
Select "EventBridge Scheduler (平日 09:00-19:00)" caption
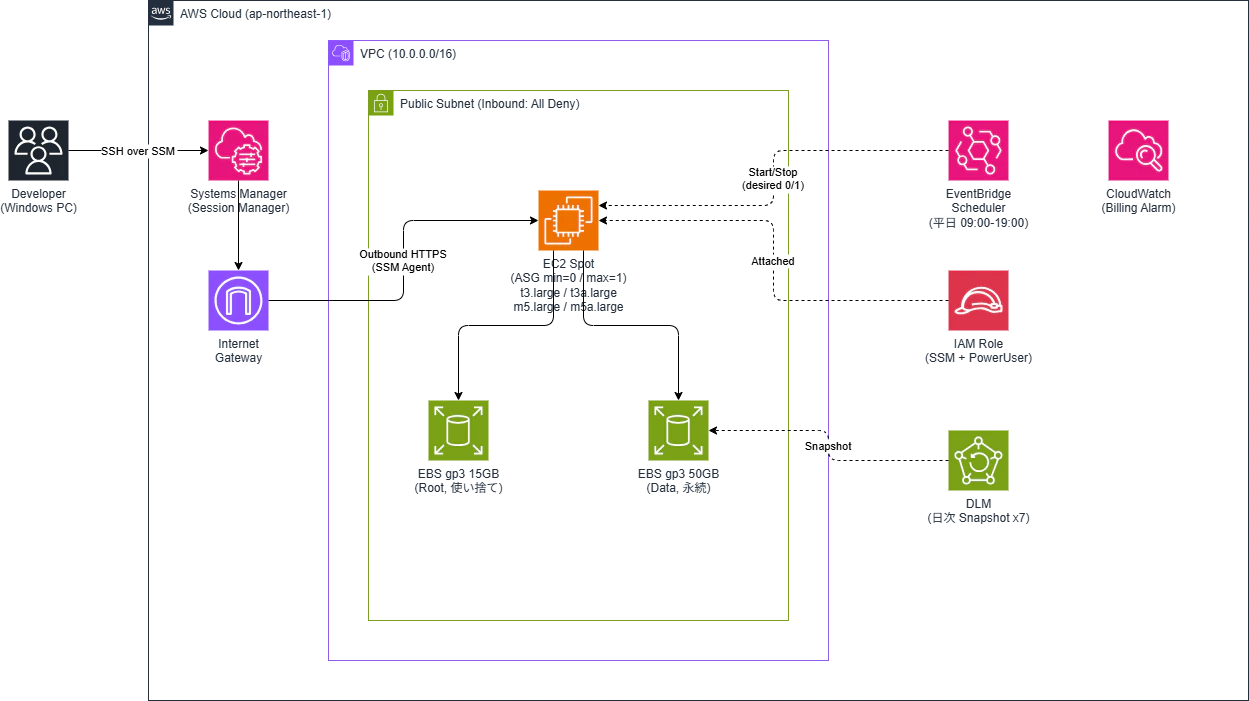(x=979, y=208)
